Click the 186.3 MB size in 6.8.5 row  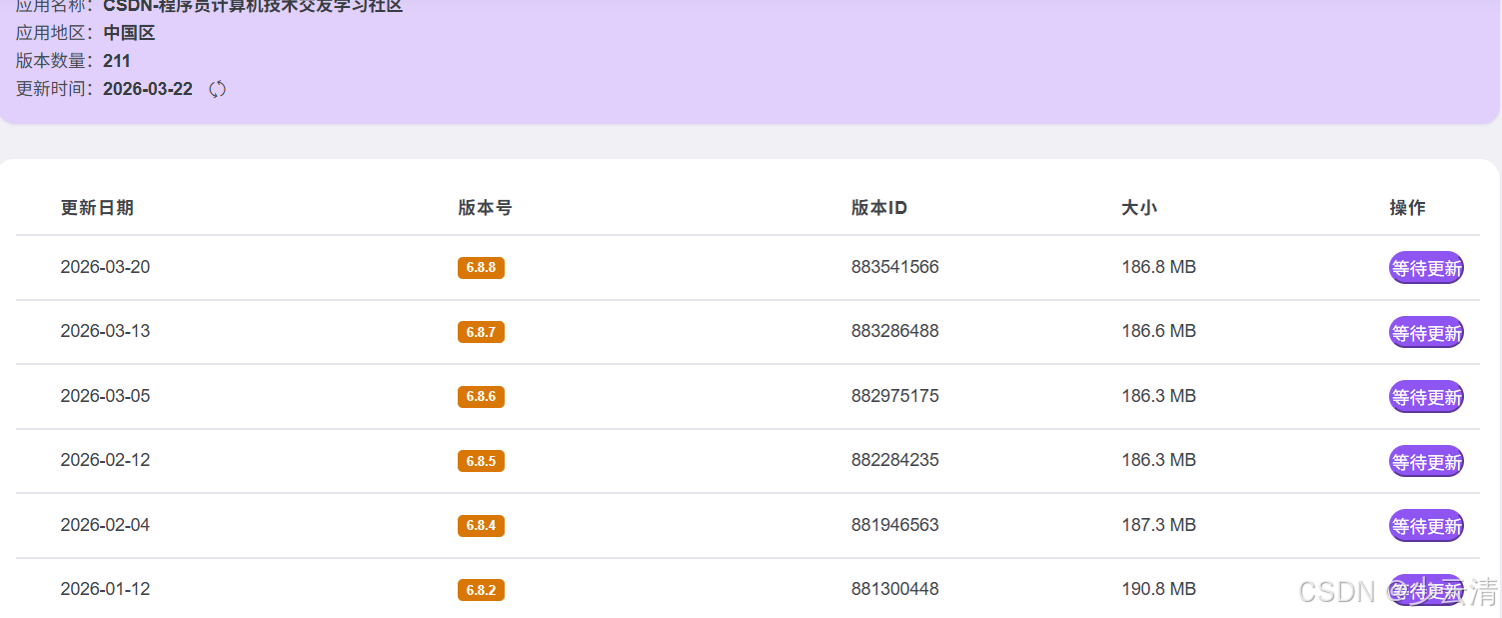pos(1159,460)
